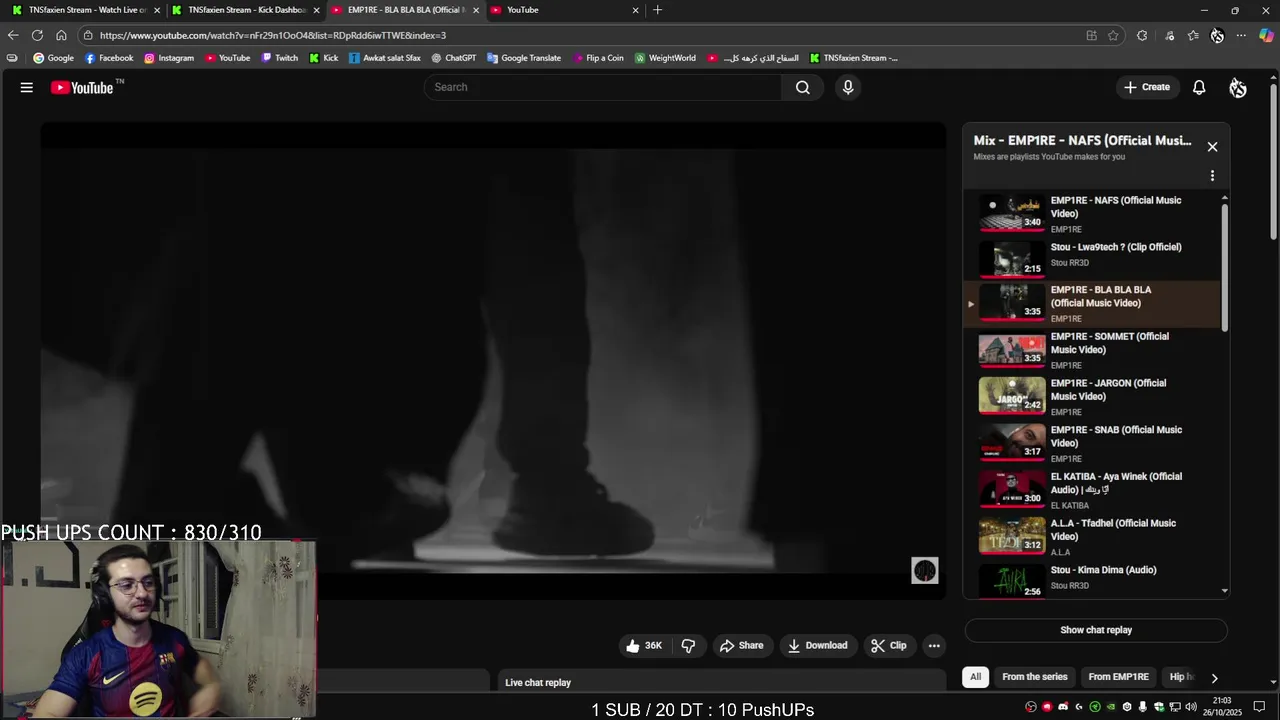Image resolution: width=1280 pixels, height=720 pixels.
Task: Open Windows Security tray icon
Action: tap(1159, 707)
